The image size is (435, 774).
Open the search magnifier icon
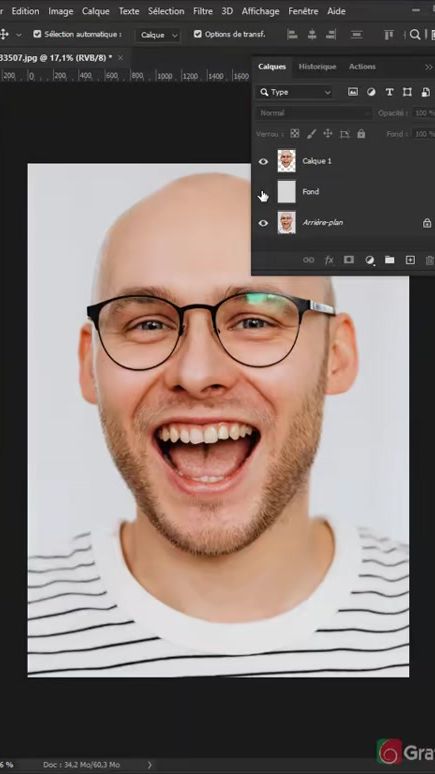tap(415, 34)
